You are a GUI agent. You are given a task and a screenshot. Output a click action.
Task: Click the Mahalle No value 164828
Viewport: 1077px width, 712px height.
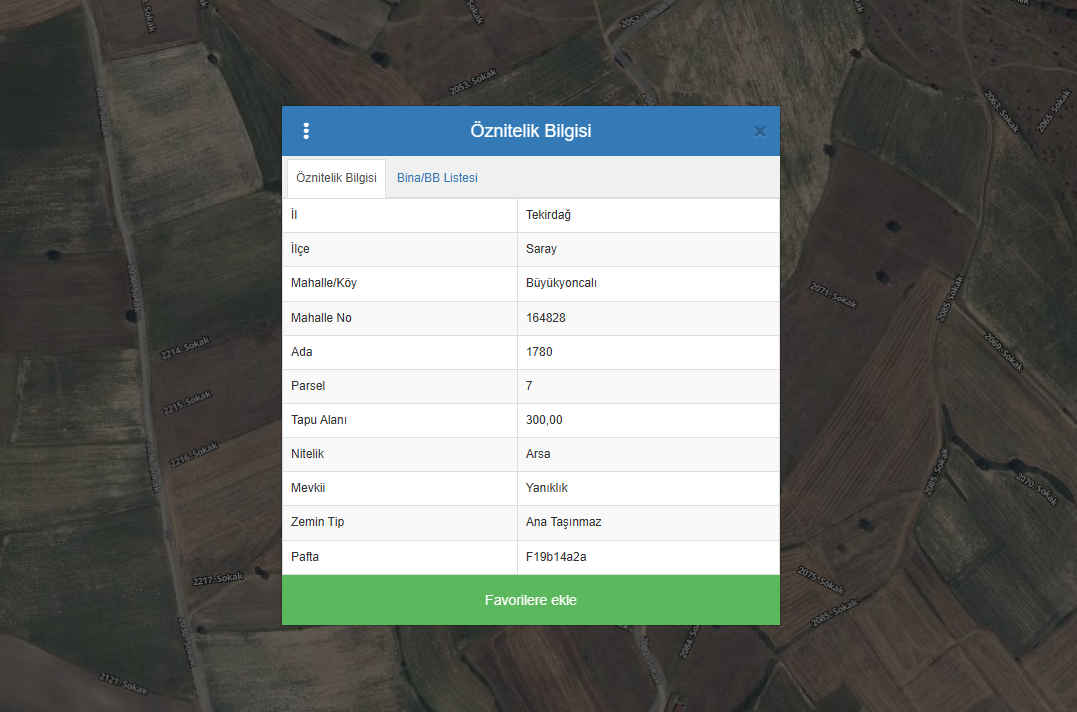[546, 318]
